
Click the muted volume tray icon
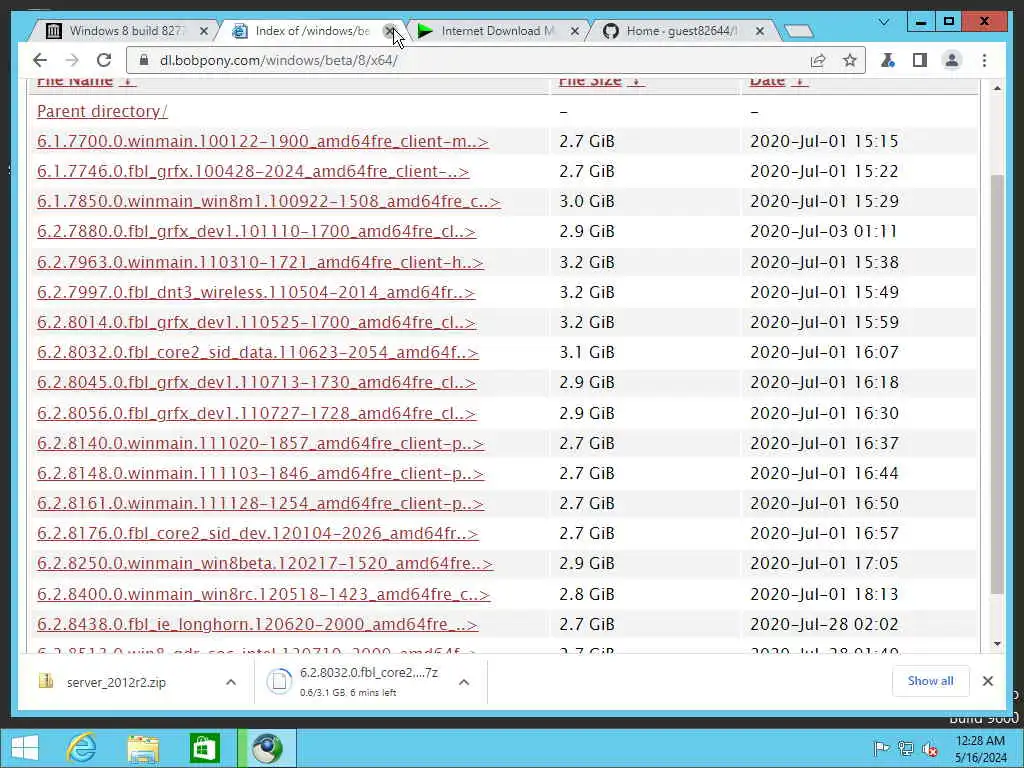930,748
